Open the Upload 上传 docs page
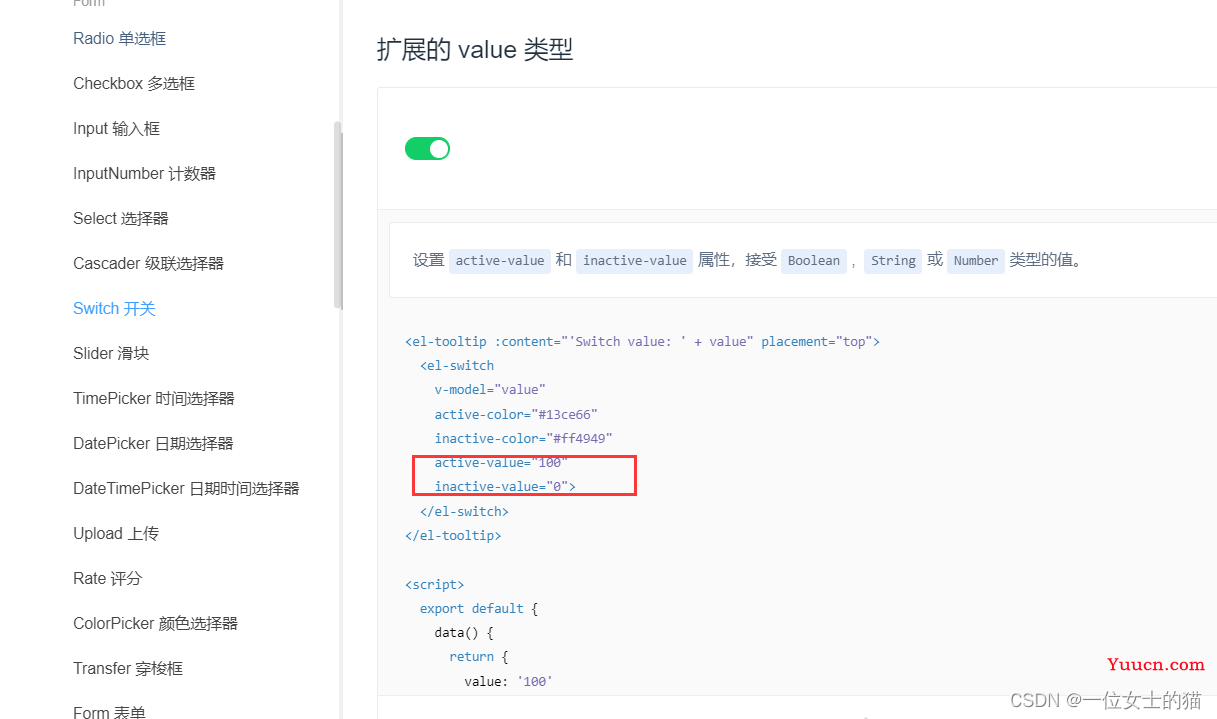 point(116,534)
